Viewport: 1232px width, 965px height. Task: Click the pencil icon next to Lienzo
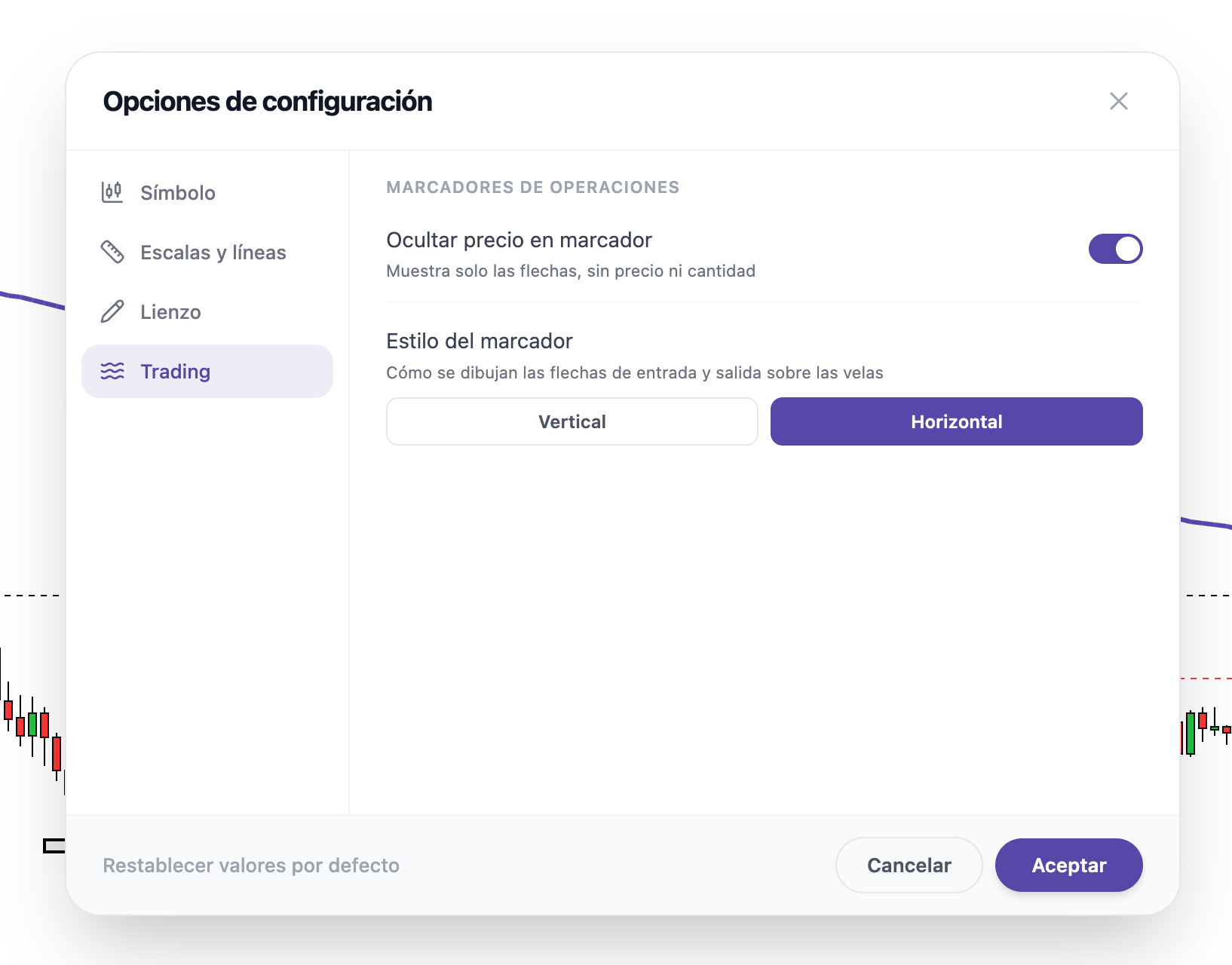(x=112, y=311)
